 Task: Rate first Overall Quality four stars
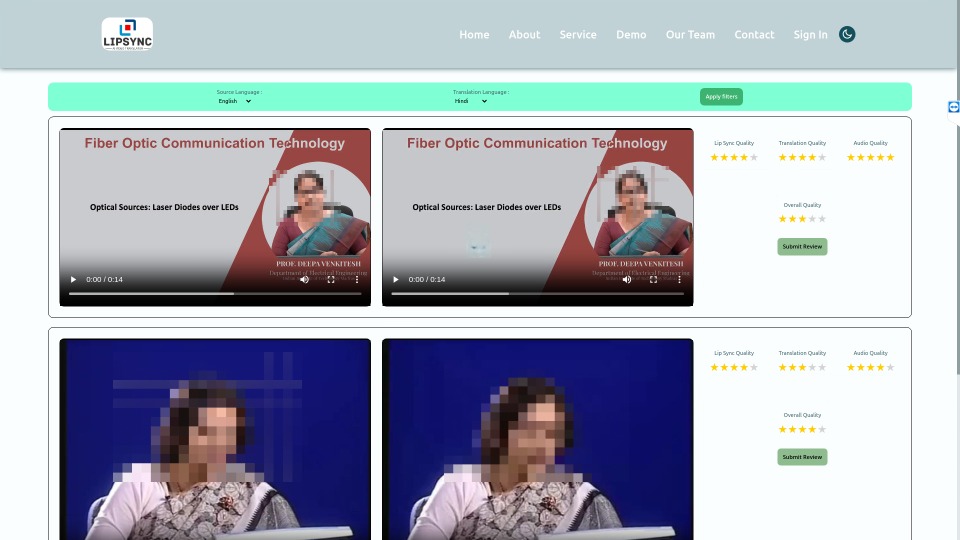tap(812, 219)
